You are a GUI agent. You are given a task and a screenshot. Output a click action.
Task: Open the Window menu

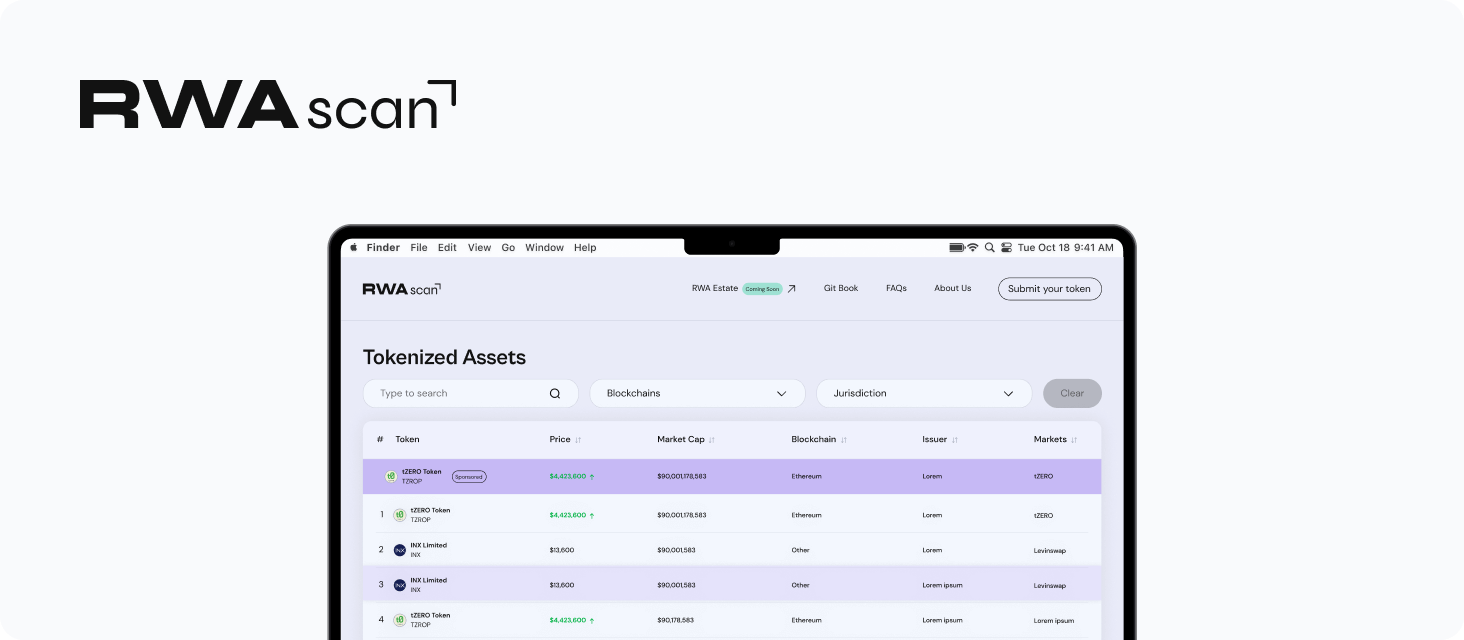pos(545,248)
